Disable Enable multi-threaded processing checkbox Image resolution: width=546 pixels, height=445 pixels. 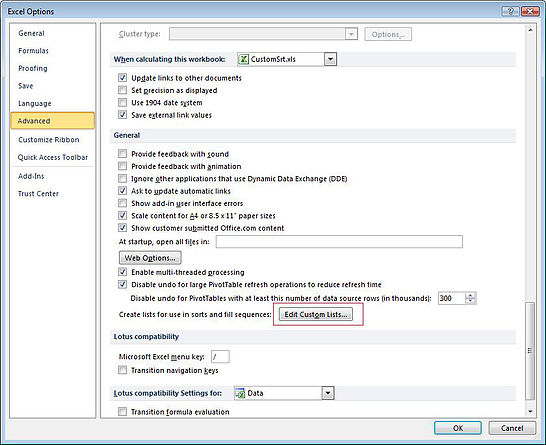[x=123, y=272]
